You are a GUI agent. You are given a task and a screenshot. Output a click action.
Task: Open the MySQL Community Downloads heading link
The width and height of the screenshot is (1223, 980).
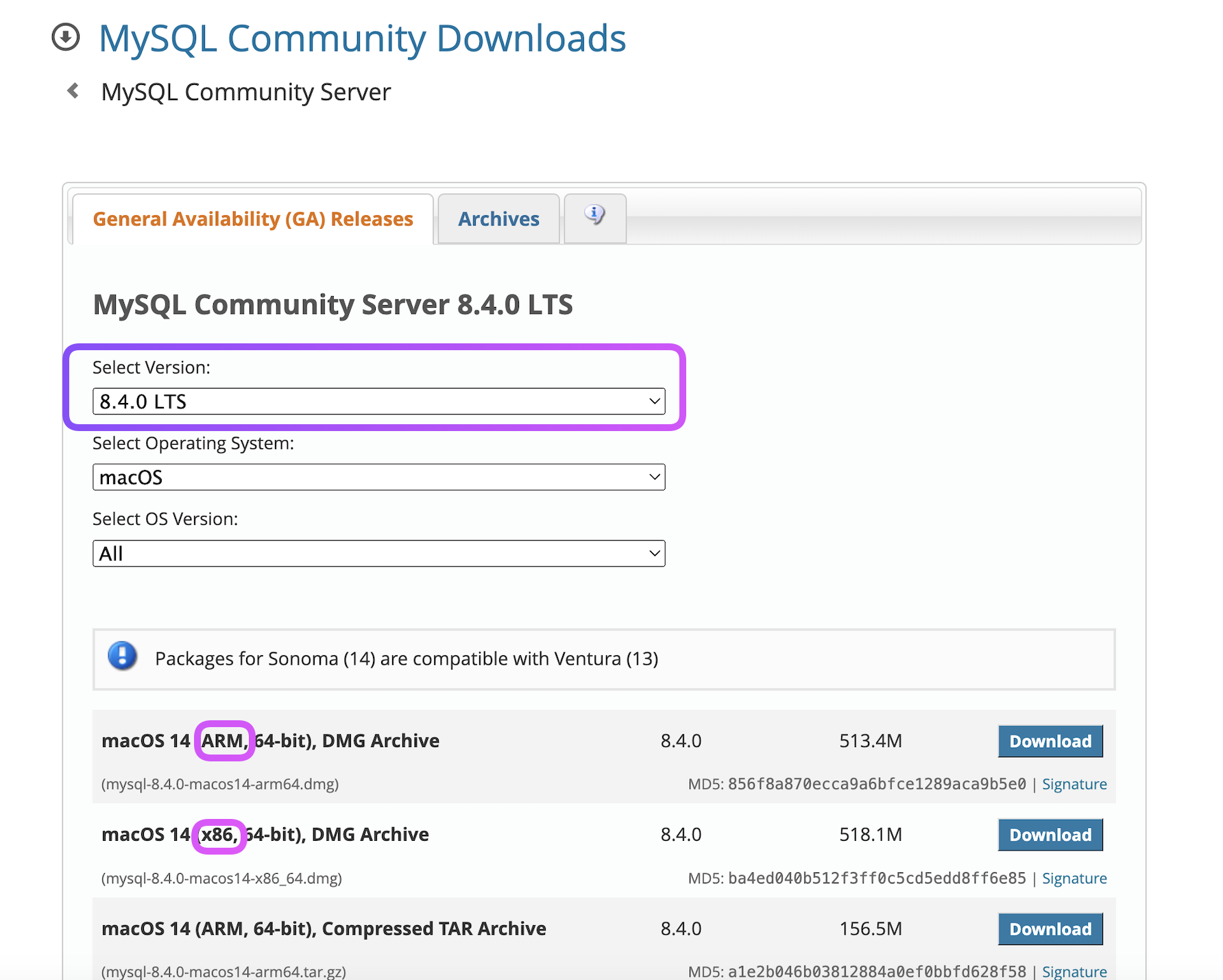point(362,38)
